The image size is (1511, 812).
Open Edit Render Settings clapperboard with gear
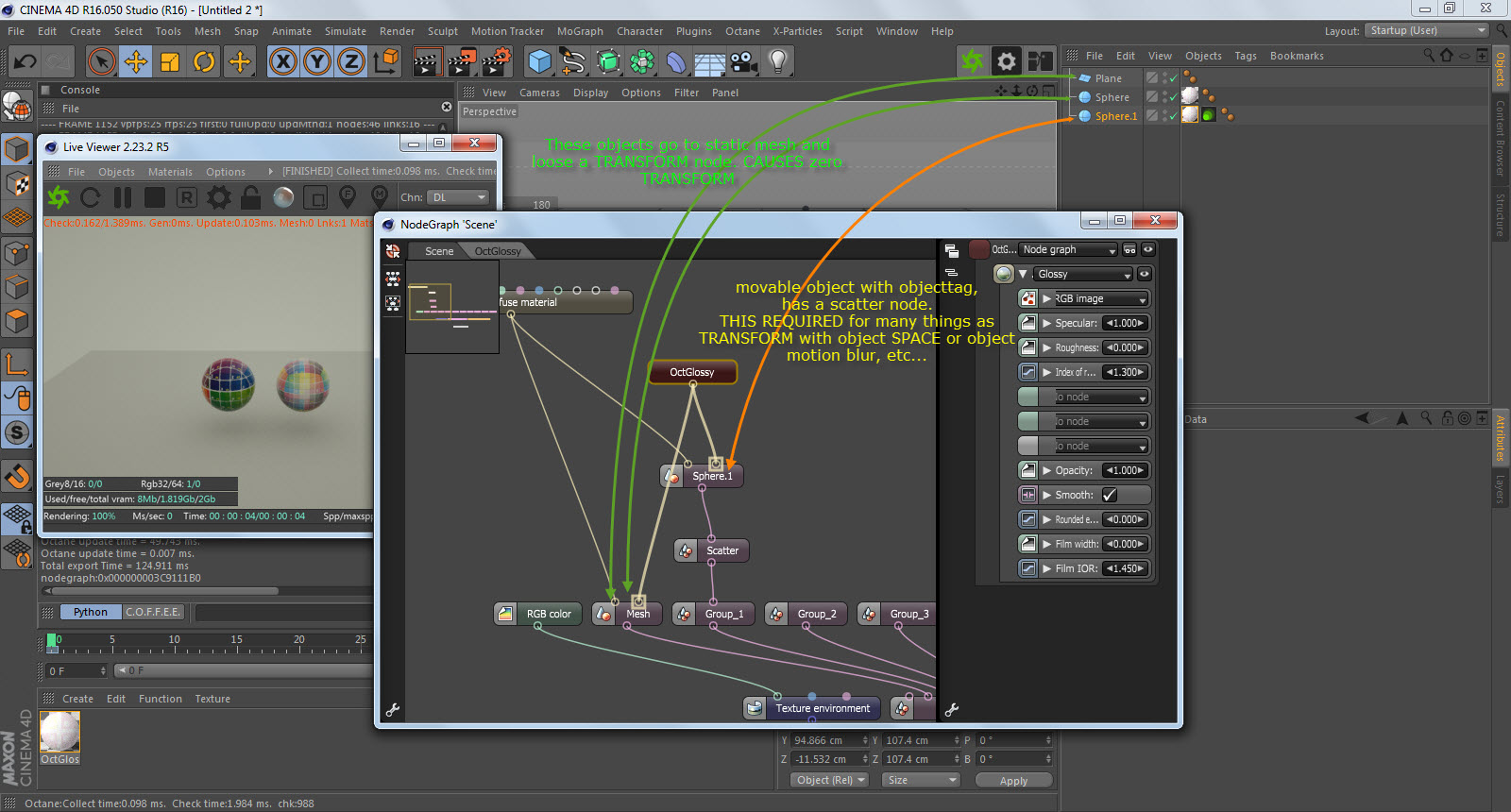click(497, 62)
